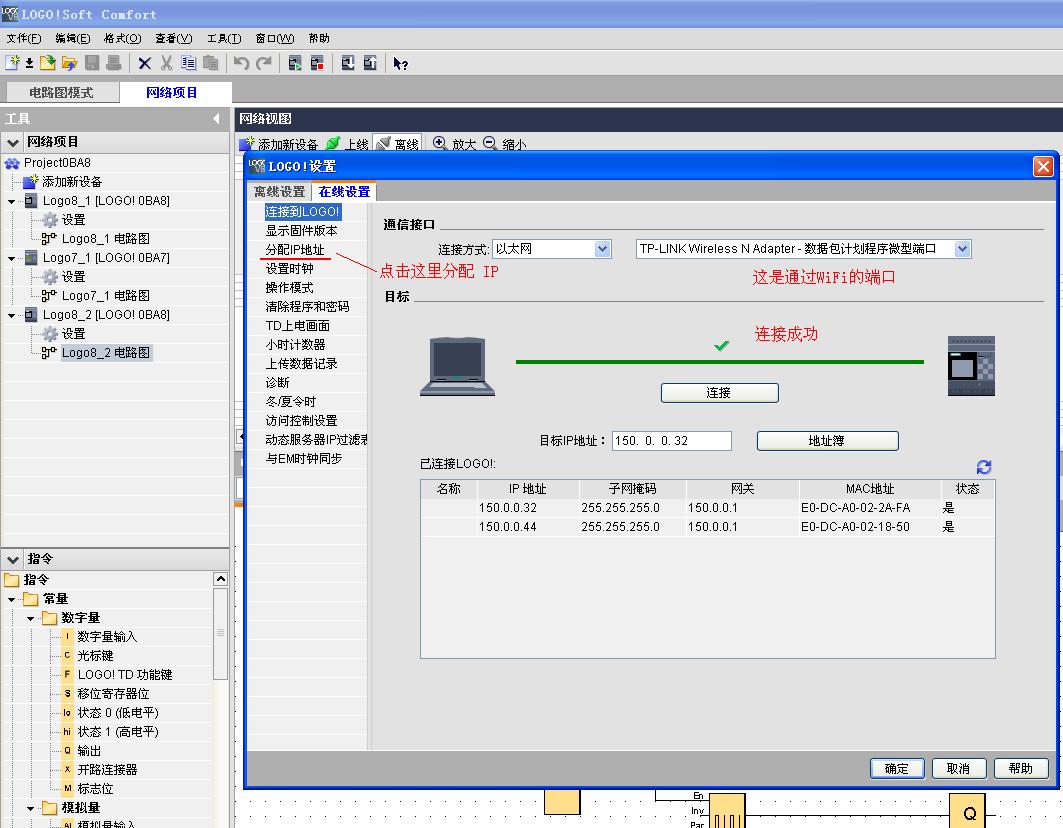Image resolution: width=1063 pixels, height=828 pixels.
Task: Click the 添加新设备 icon in network view toolbar
Action: pyautogui.click(x=247, y=144)
